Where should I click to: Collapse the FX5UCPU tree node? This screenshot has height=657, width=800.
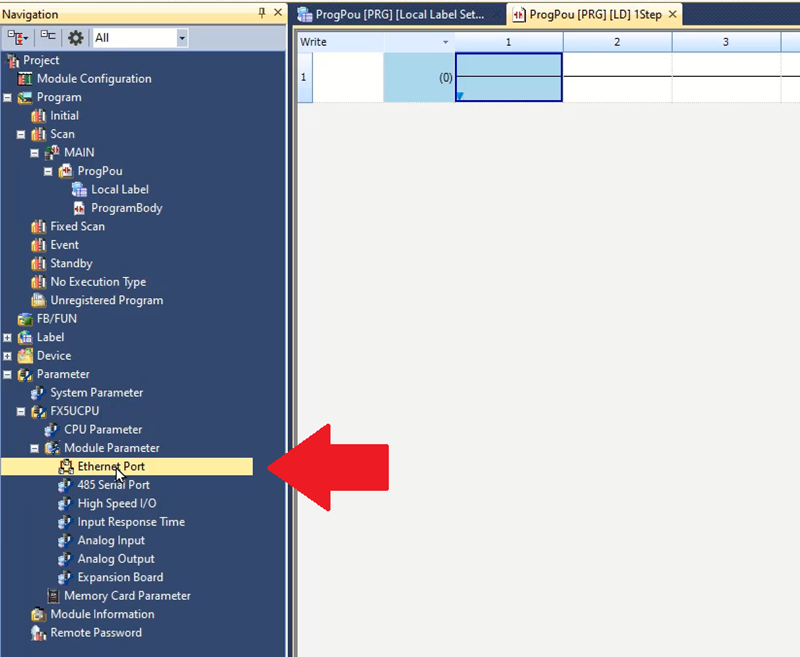tap(21, 411)
